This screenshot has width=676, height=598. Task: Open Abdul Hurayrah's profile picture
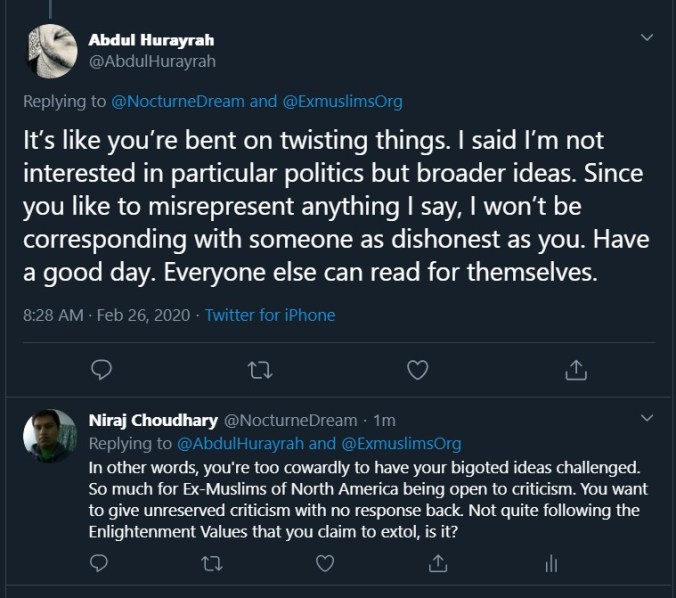(49, 50)
